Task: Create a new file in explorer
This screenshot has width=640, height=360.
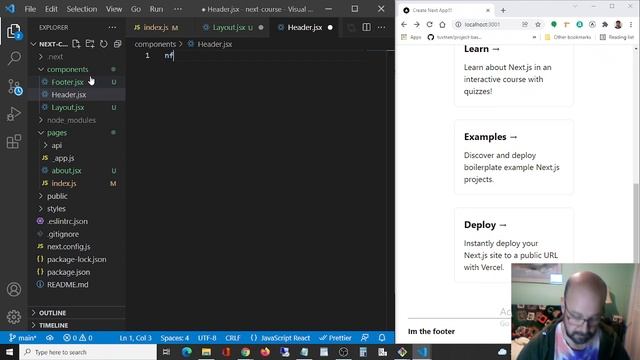Action: 76,44
